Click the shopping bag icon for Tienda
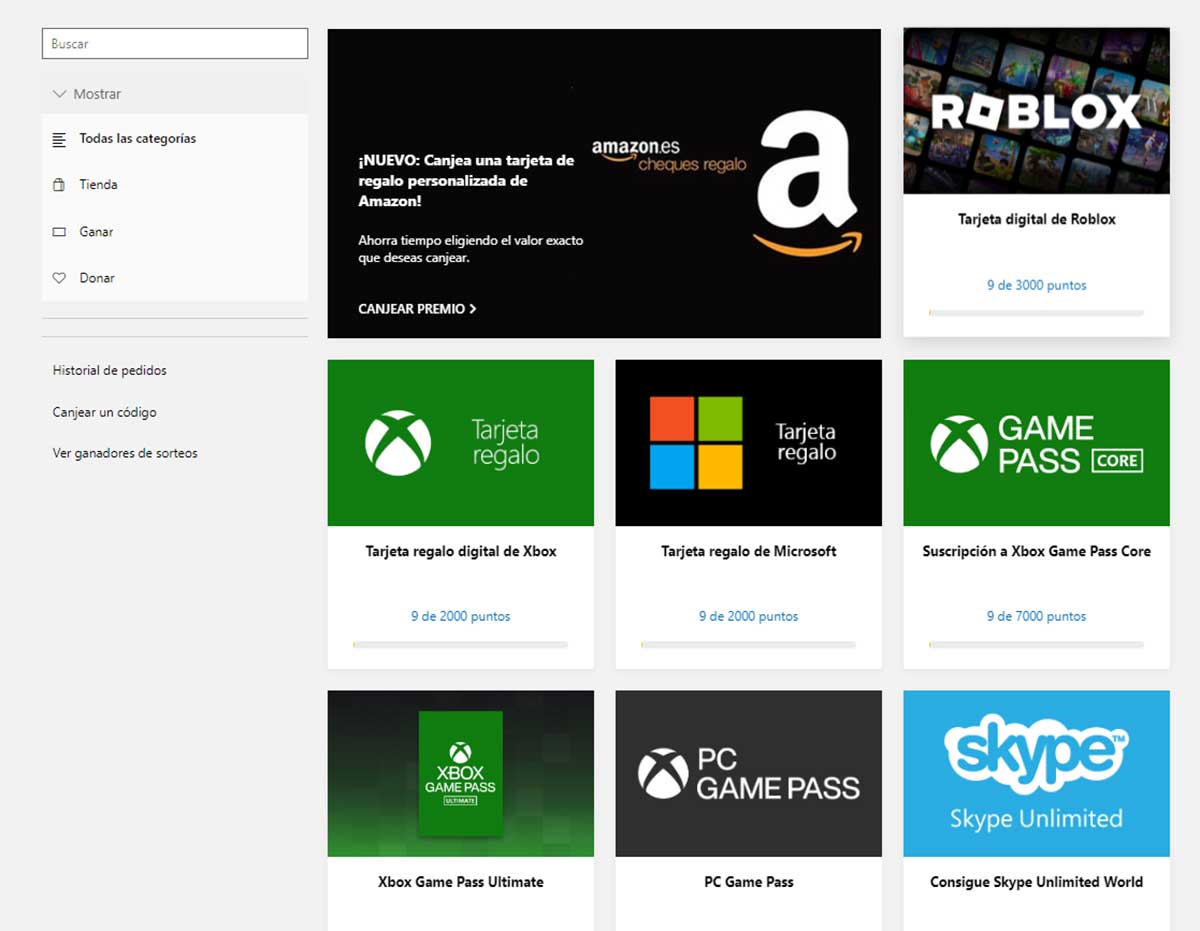Image resolution: width=1200 pixels, height=931 pixels. 59,185
